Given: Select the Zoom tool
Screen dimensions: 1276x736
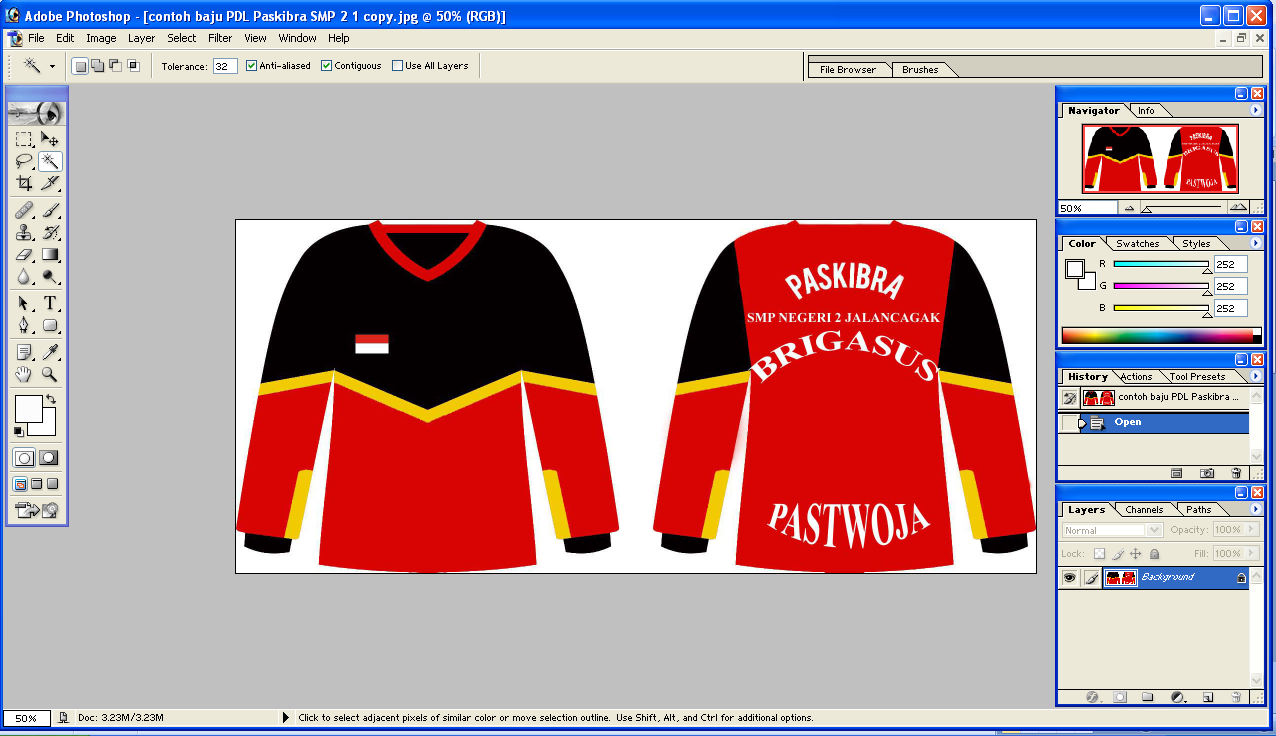Looking at the screenshot, I should [x=50, y=374].
